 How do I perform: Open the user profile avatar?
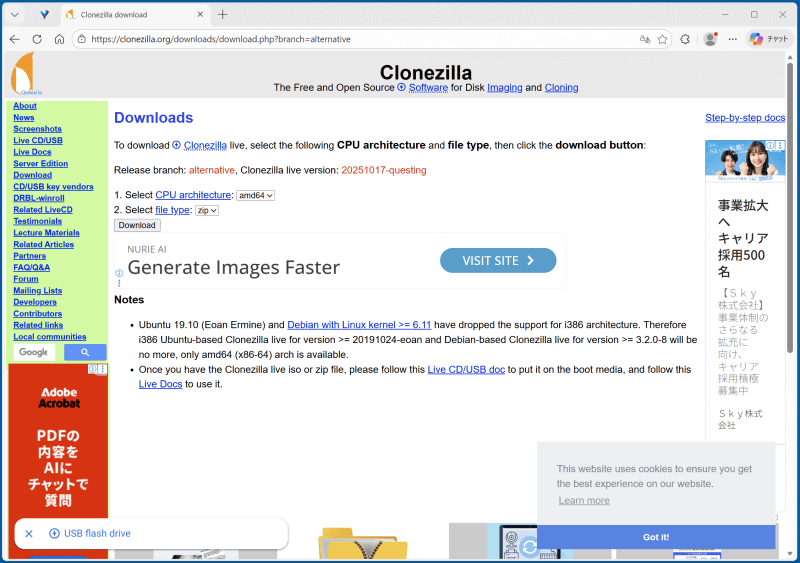(x=710, y=39)
